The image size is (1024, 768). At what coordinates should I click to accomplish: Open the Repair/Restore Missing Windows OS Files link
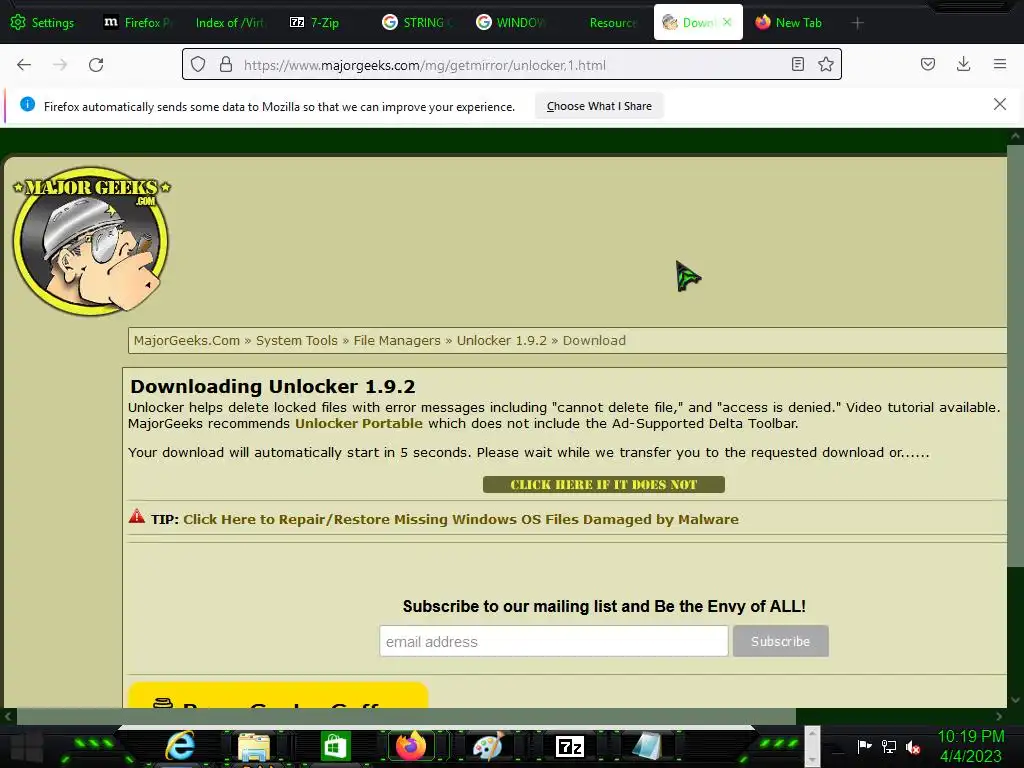[460, 519]
